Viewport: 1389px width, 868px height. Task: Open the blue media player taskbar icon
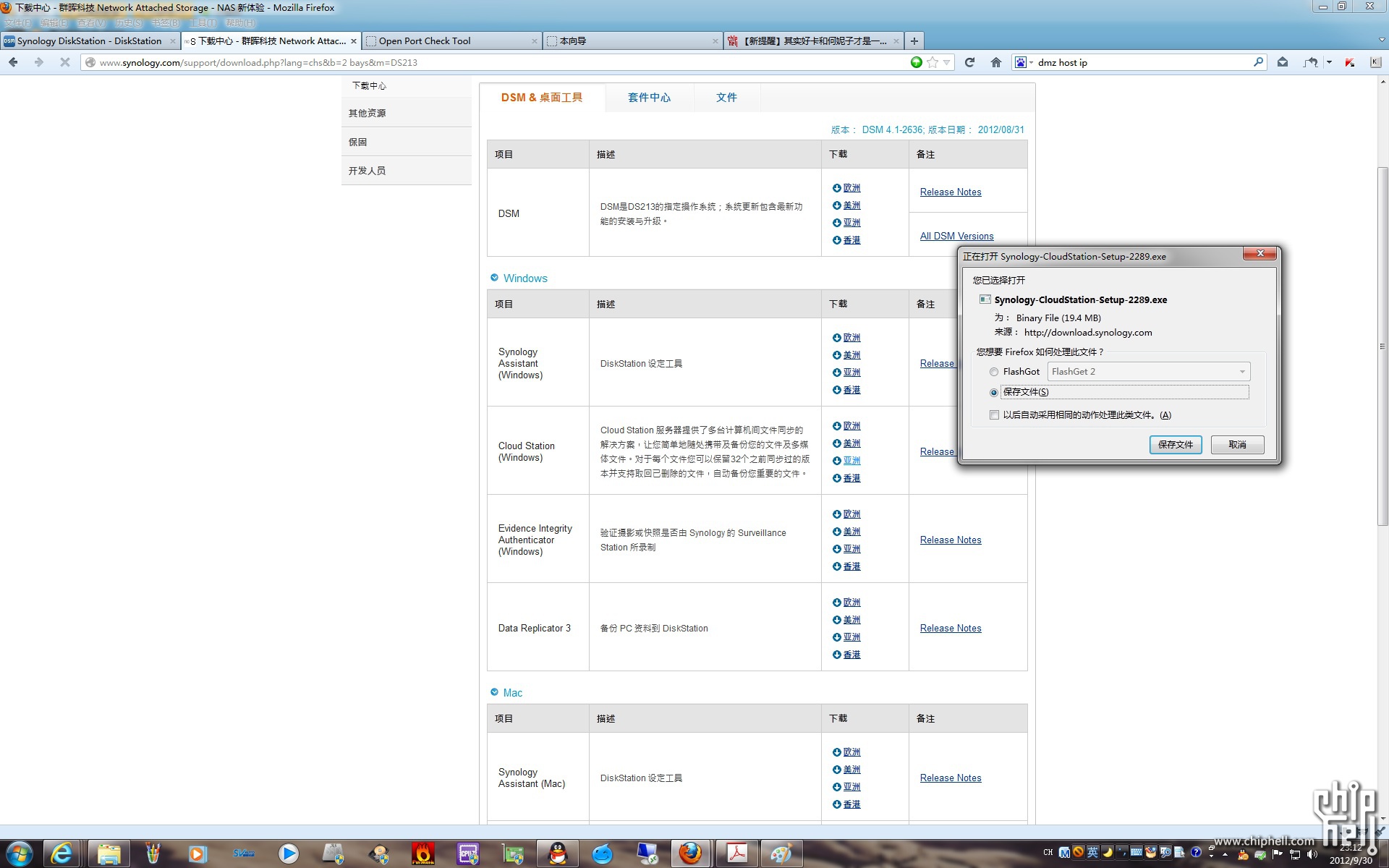click(x=288, y=854)
